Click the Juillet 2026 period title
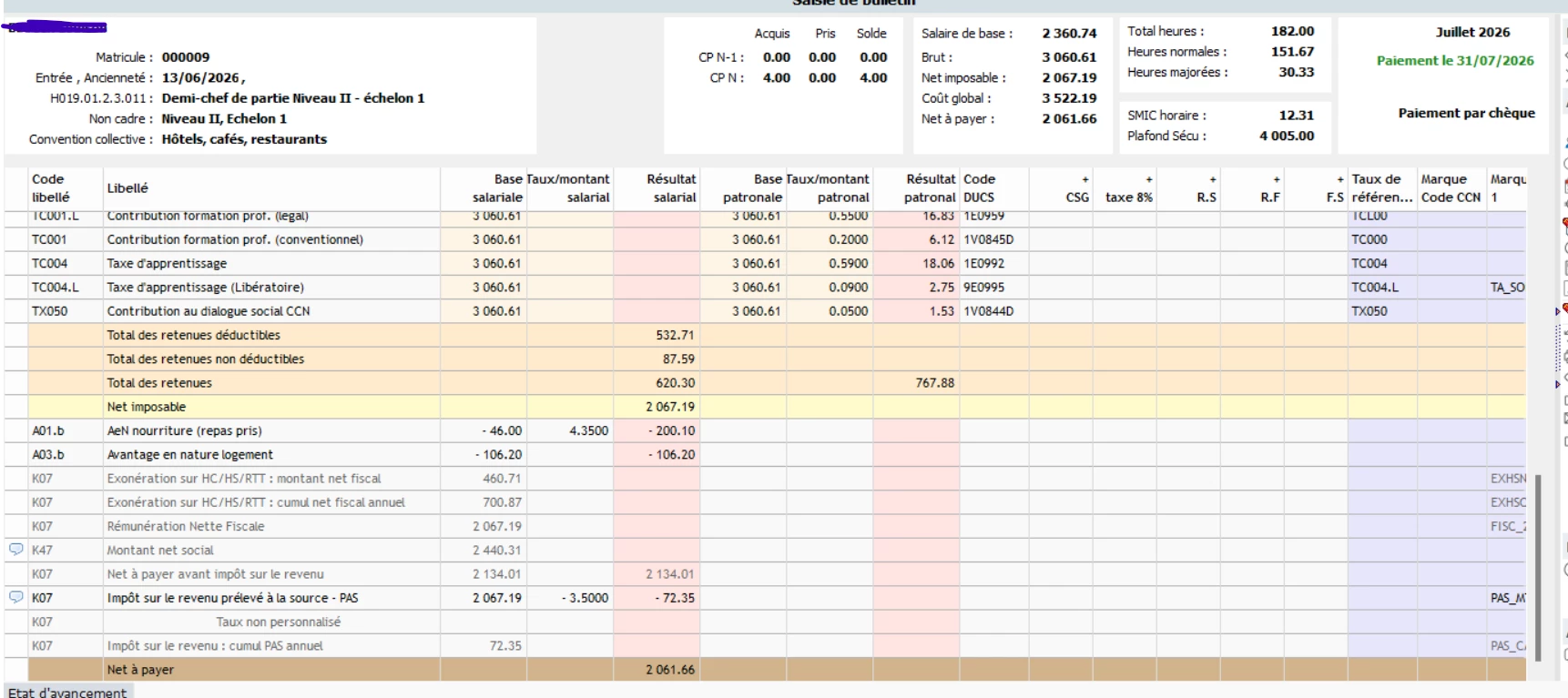Viewport: 1568px width, 698px height. [x=1472, y=32]
